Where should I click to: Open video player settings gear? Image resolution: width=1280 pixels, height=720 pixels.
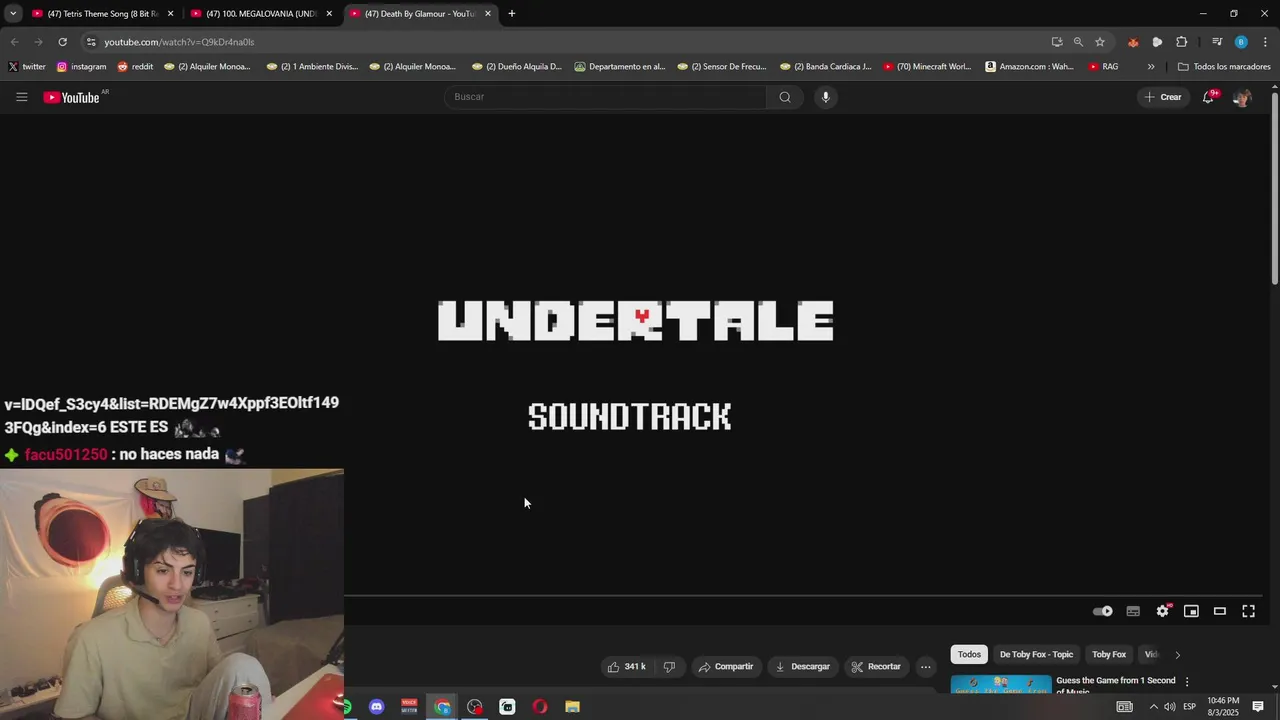[x=1162, y=611]
